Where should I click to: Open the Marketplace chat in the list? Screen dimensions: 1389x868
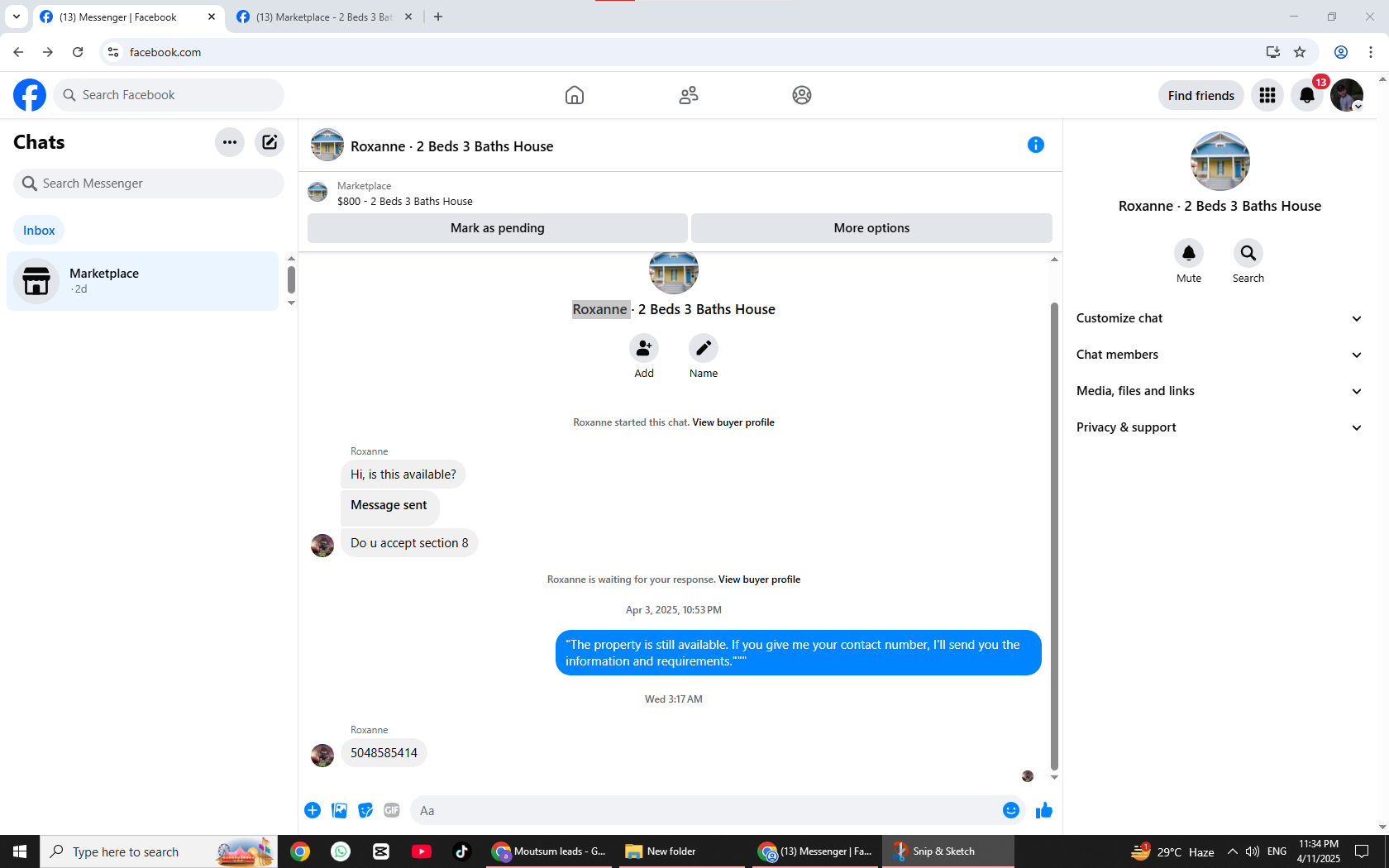[142, 281]
